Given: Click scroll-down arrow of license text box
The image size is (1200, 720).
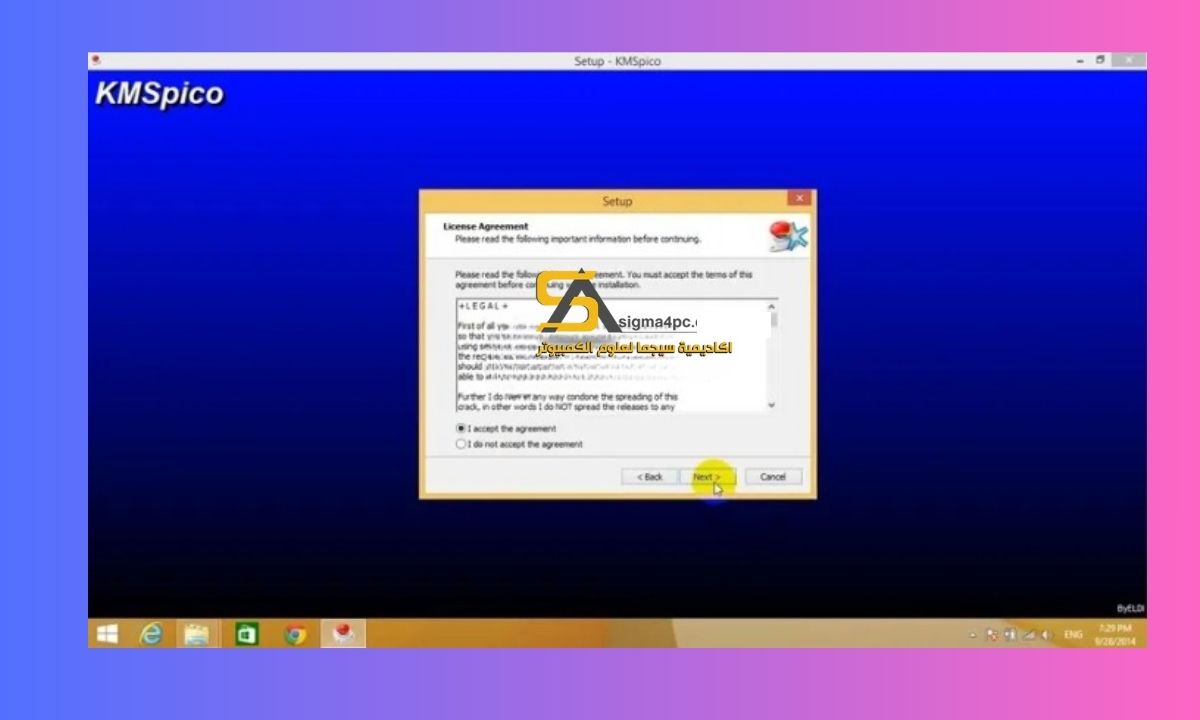Looking at the screenshot, I should [771, 405].
